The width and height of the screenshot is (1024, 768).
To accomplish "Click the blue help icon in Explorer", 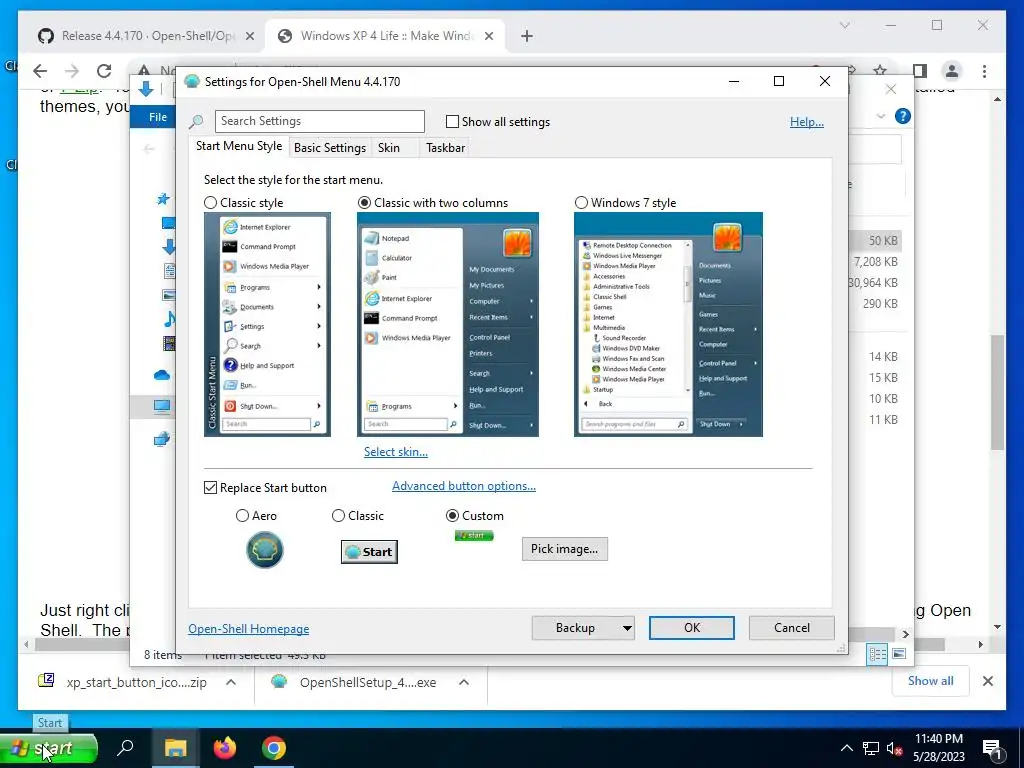I will click(903, 116).
